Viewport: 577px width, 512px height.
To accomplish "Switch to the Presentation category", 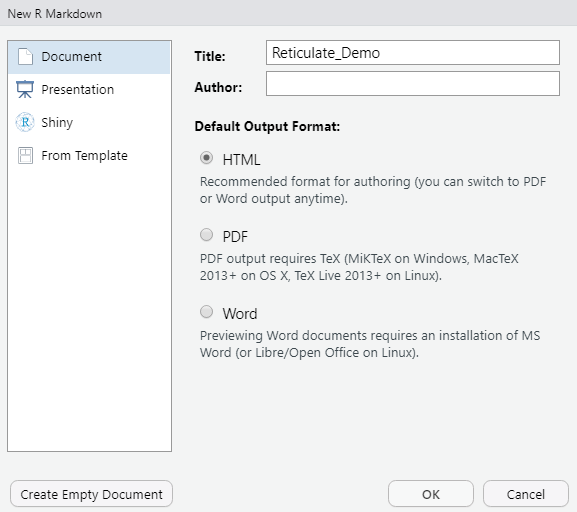I will [89, 90].
